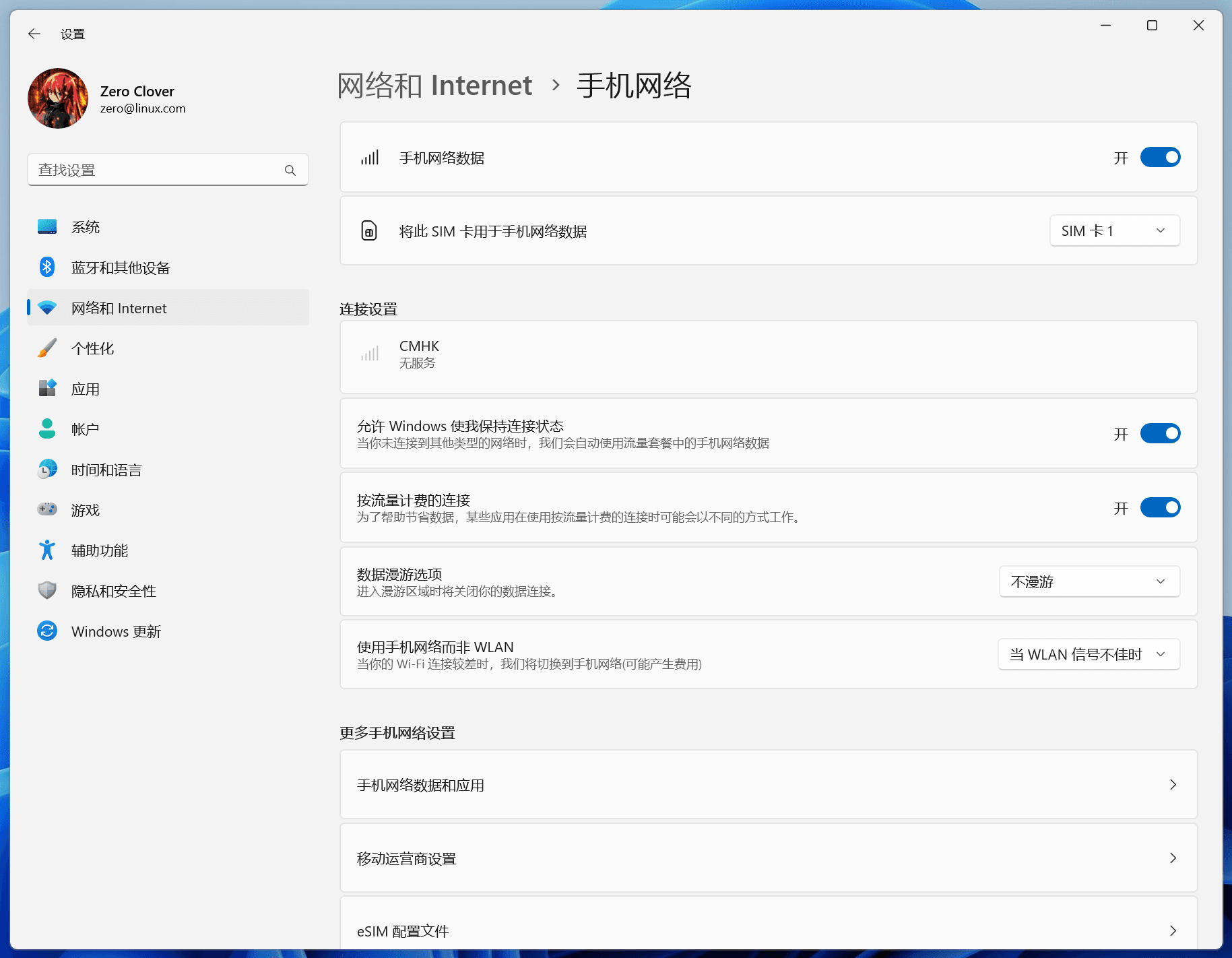Click the 设置 window title text
Viewport: 1232px width, 958px height.
tap(73, 34)
